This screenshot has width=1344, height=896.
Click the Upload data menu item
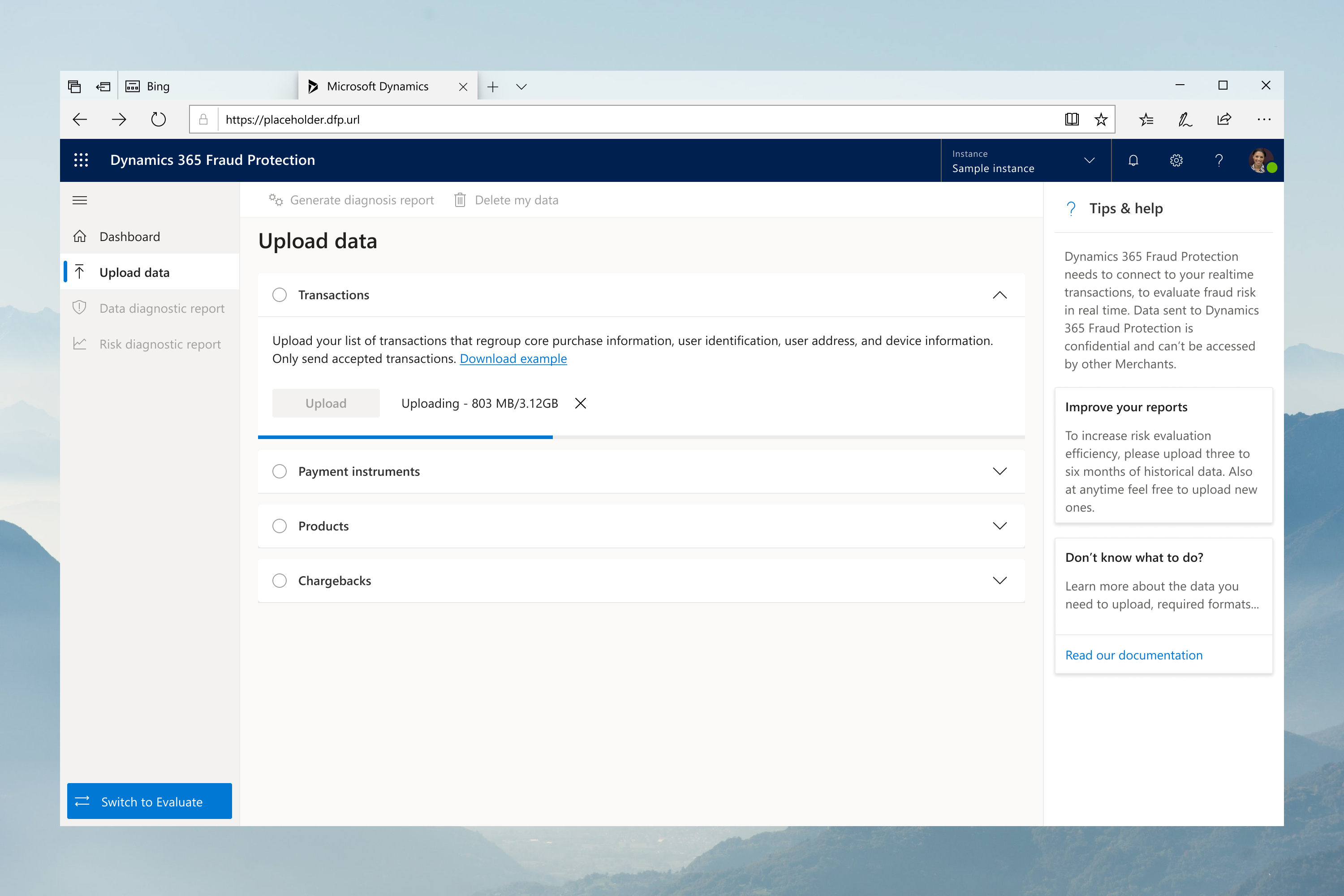tap(134, 272)
